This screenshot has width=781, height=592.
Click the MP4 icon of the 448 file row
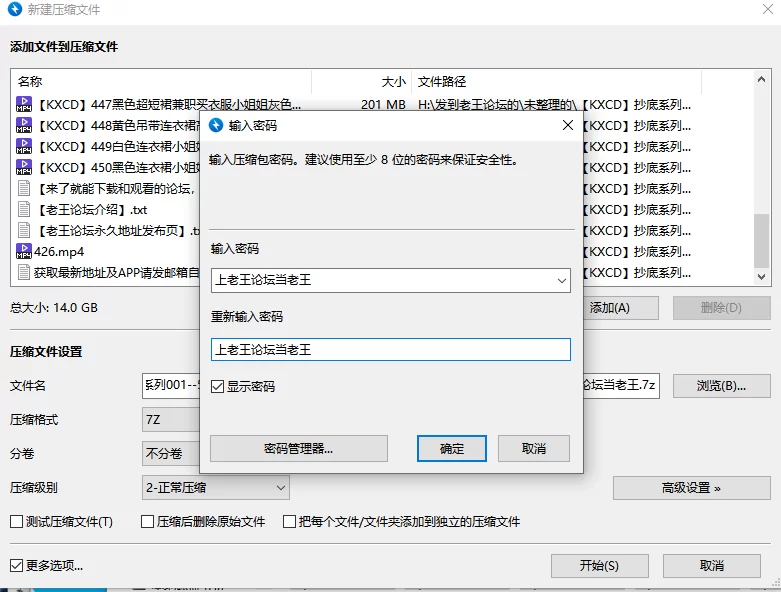24,125
